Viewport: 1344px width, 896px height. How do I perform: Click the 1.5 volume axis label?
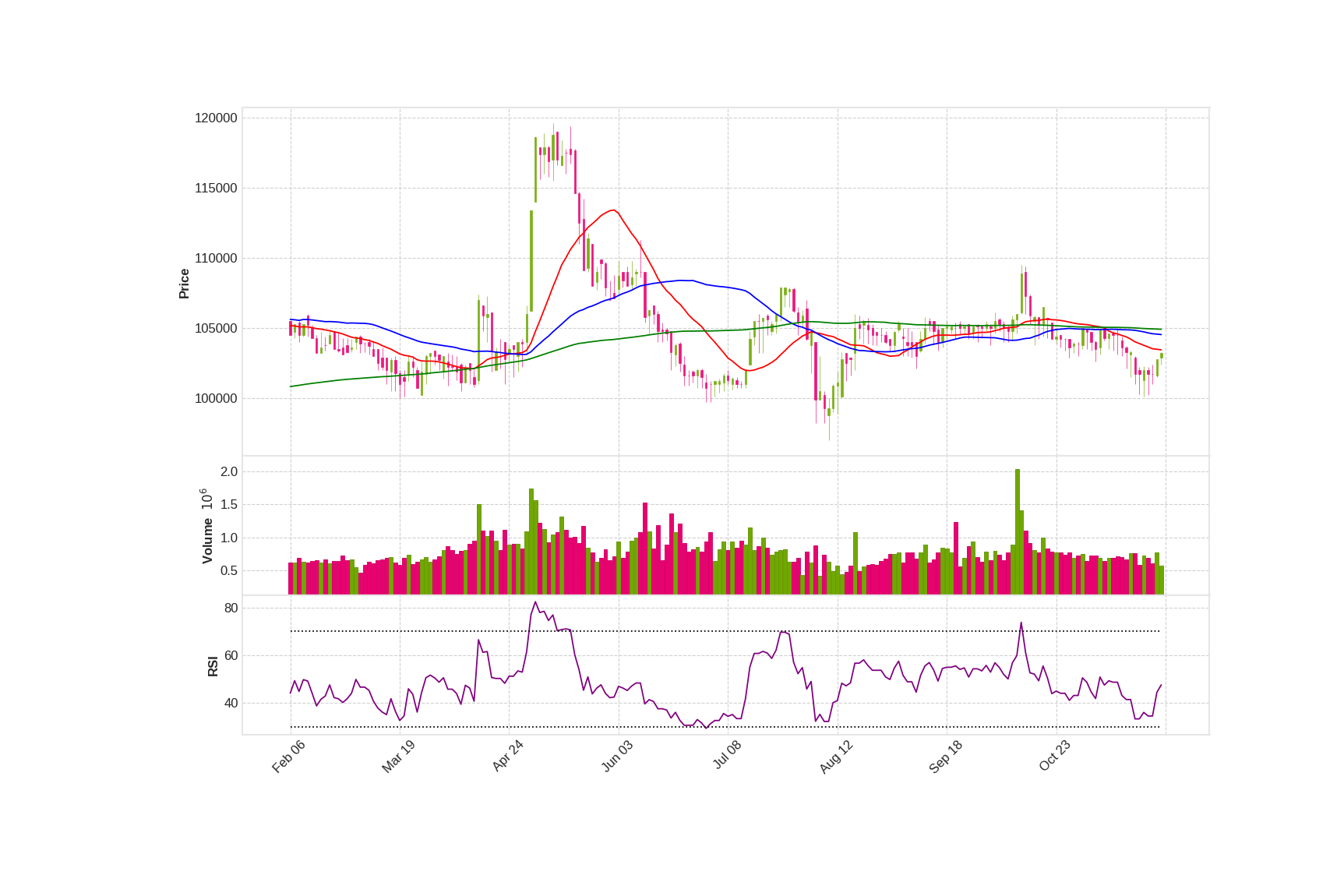(229, 505)
